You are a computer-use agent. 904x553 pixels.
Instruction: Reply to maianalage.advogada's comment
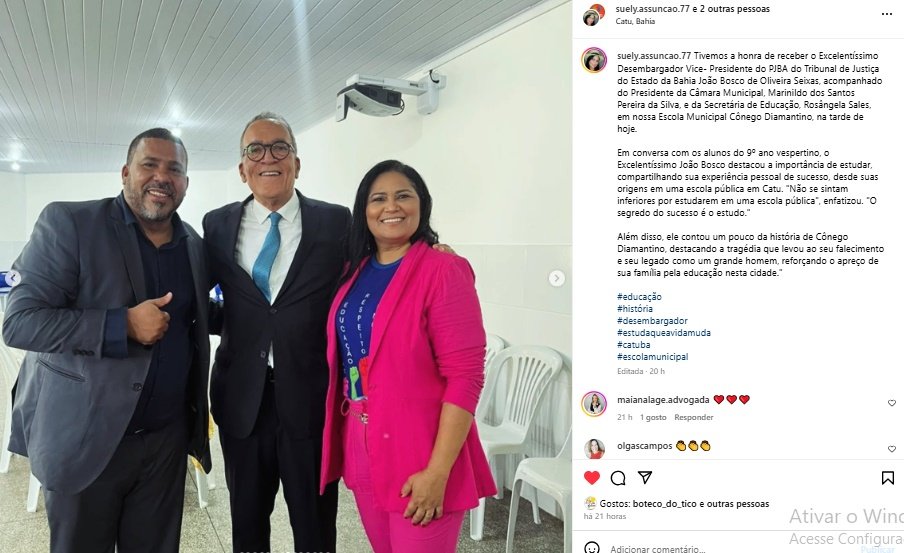tap(694, 417)
